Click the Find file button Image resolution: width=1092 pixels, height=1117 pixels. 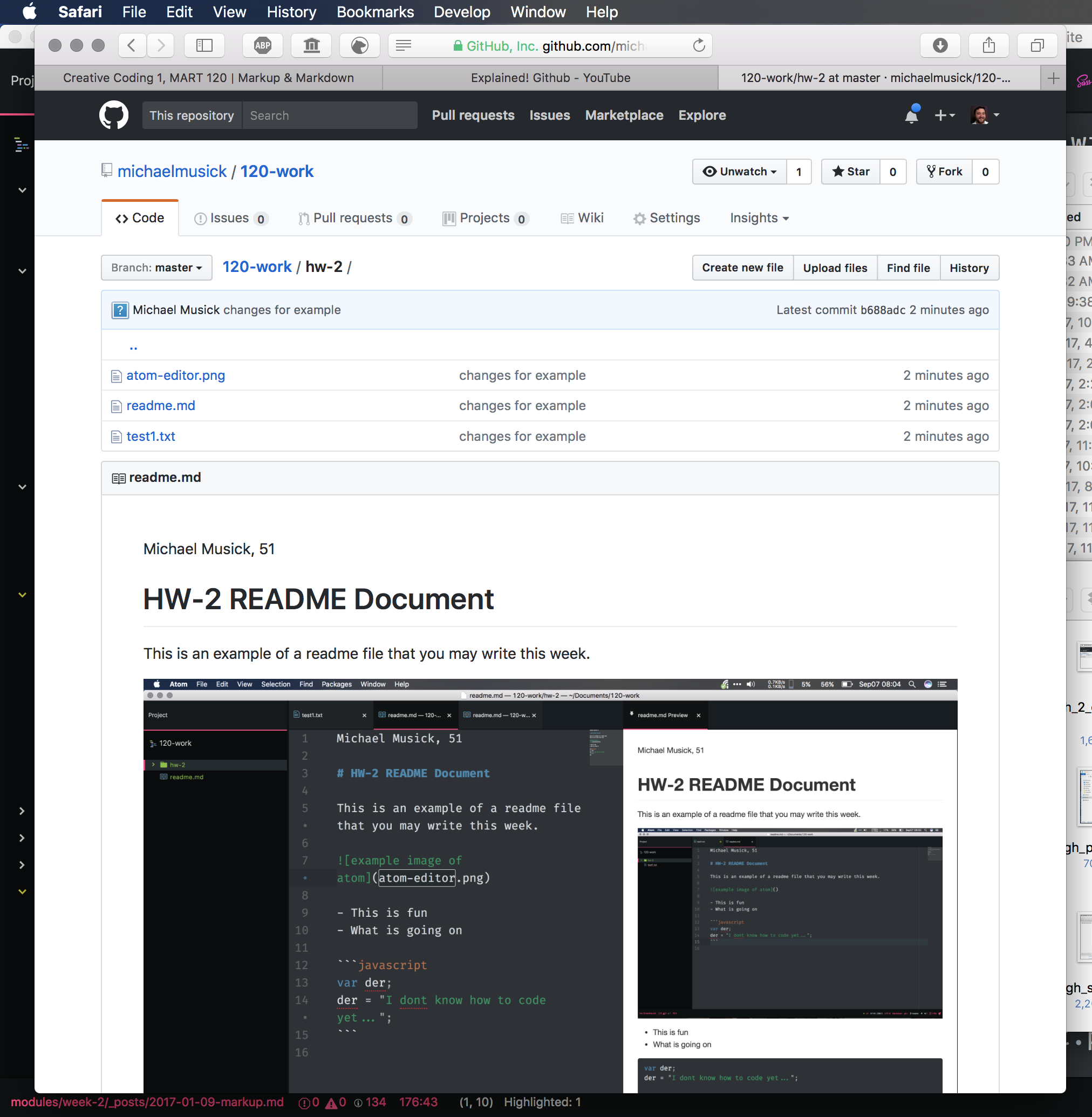coord(908,268)
